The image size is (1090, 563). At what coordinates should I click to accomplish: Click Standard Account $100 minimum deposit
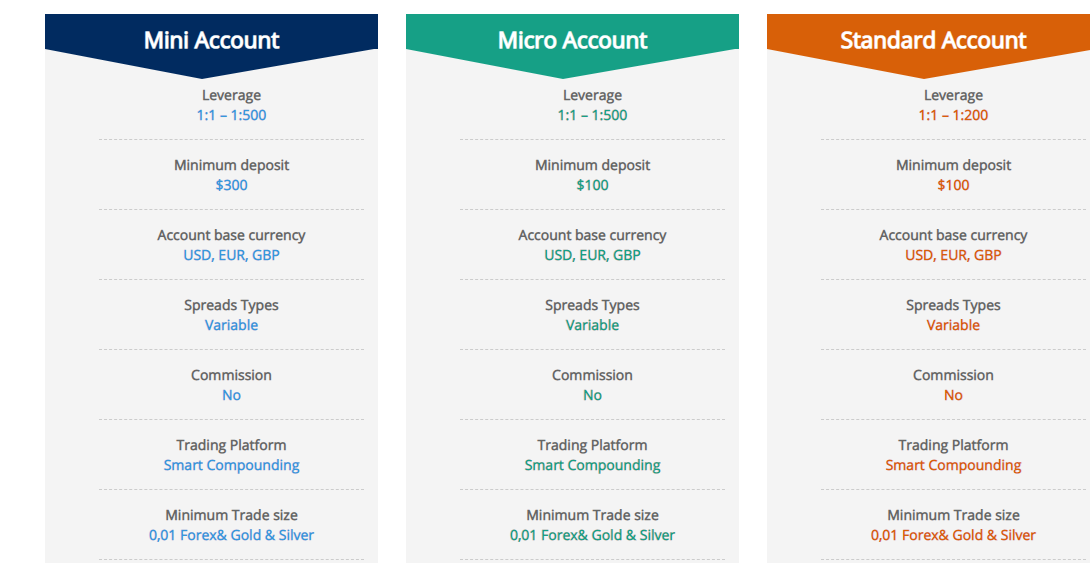tap(953, 185)
